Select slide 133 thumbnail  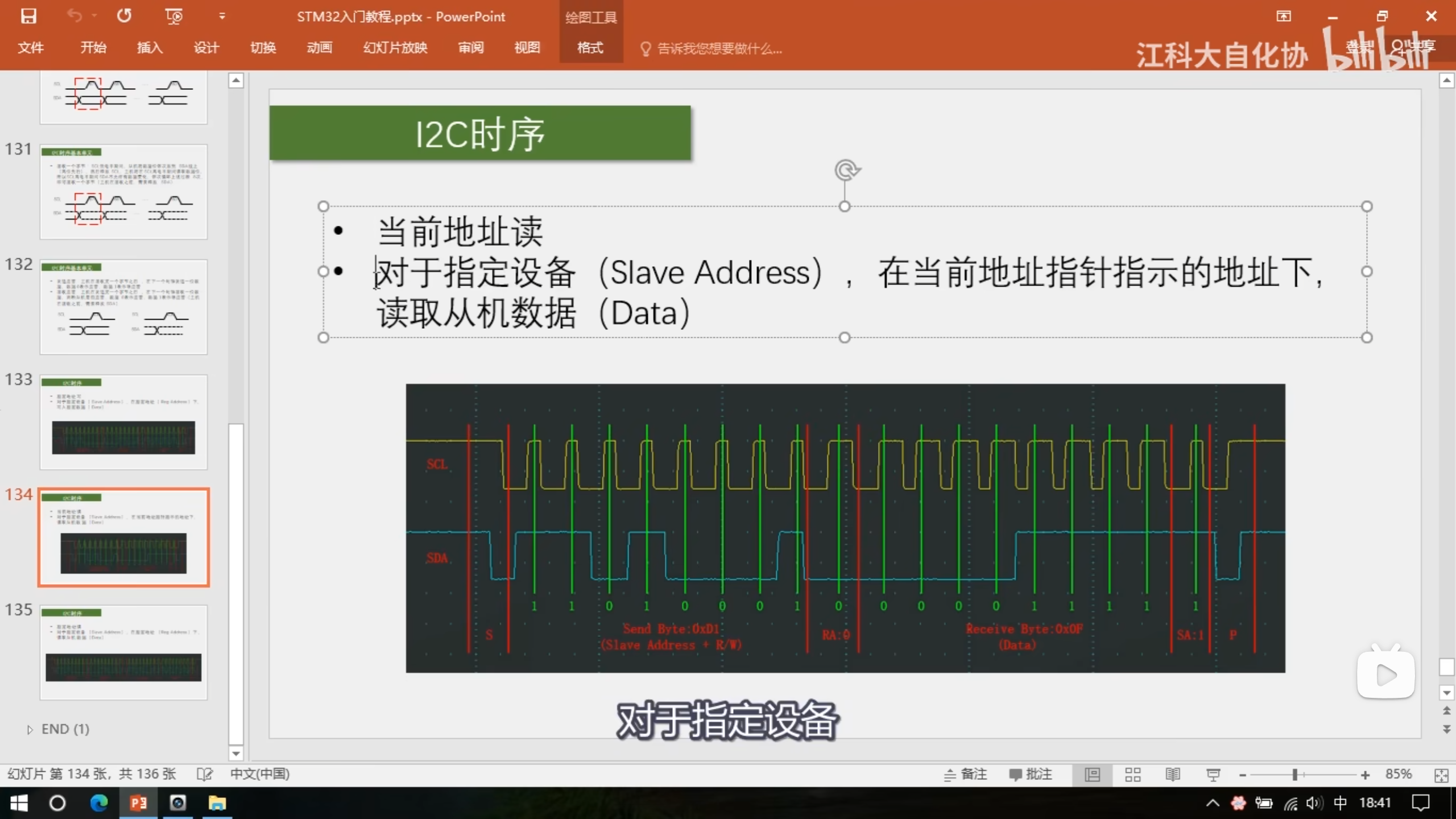point(123,421)
